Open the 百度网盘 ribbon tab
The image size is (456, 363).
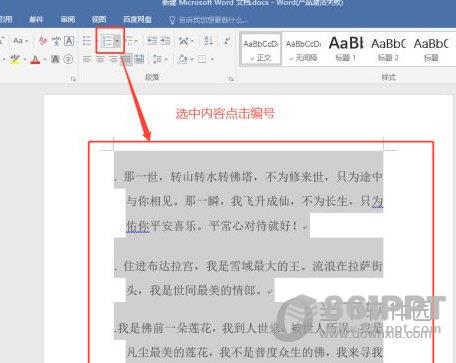coord(137,19)
